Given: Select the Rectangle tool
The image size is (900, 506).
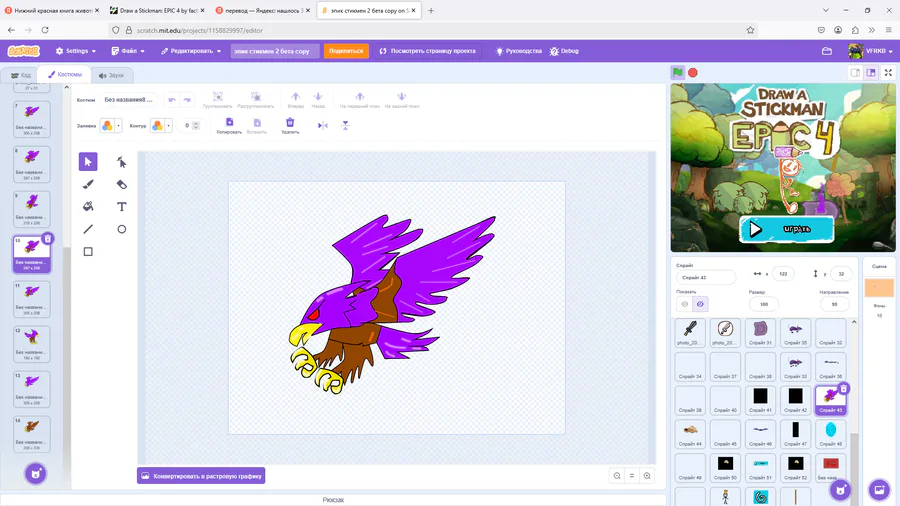Looking at the screenshot, I should point(88,251).
